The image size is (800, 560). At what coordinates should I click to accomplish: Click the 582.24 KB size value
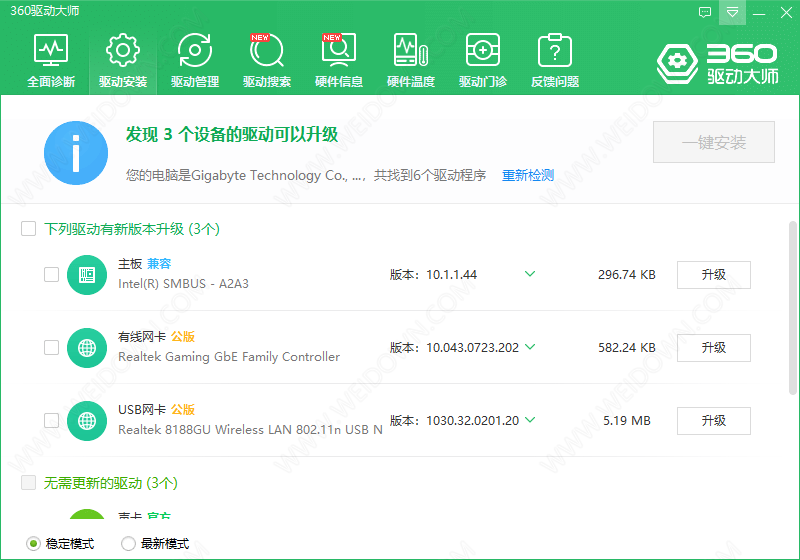pos(627,348)
